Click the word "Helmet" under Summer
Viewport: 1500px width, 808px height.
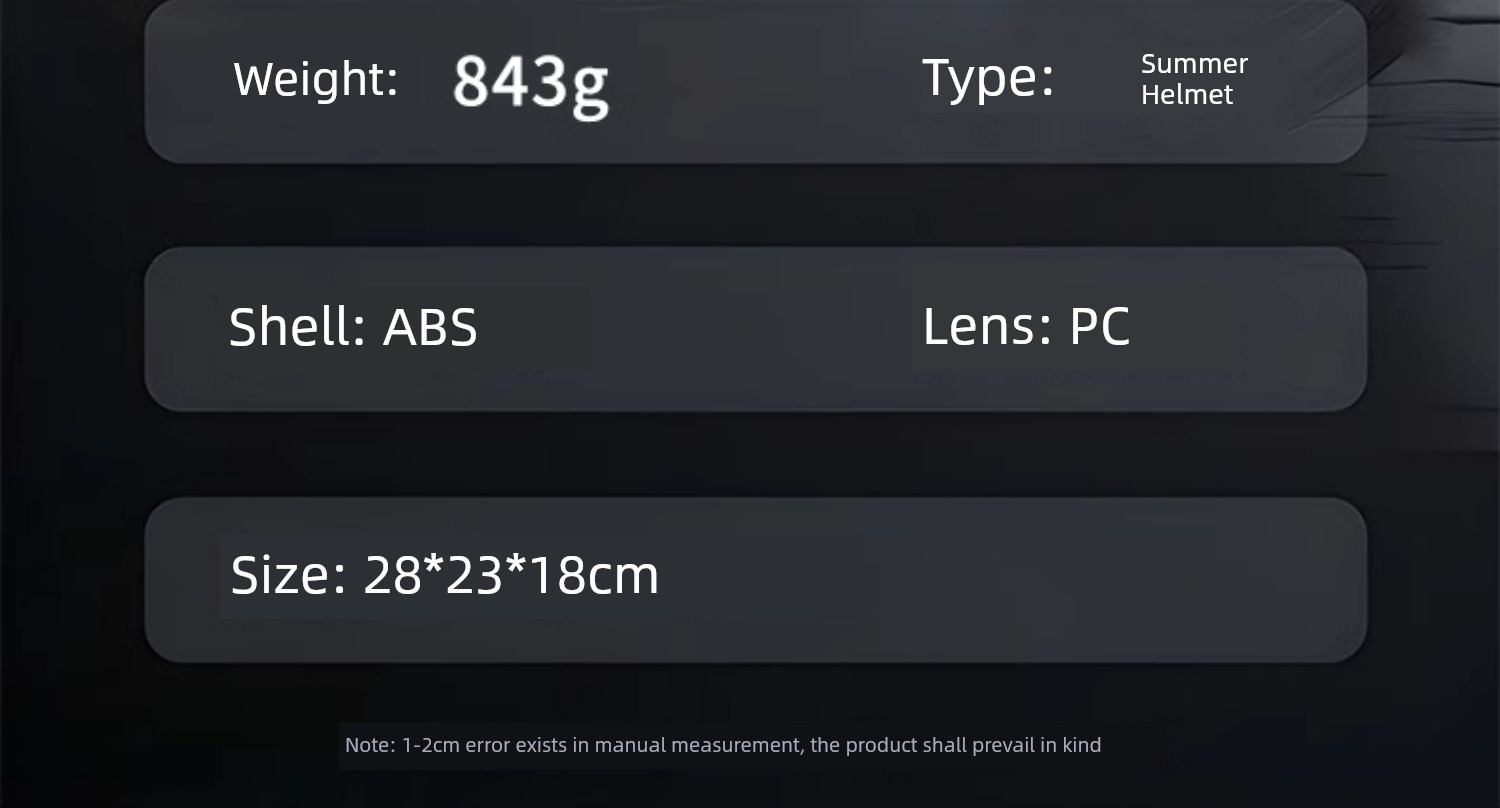pyautogui.click(x=1187, y=95)
